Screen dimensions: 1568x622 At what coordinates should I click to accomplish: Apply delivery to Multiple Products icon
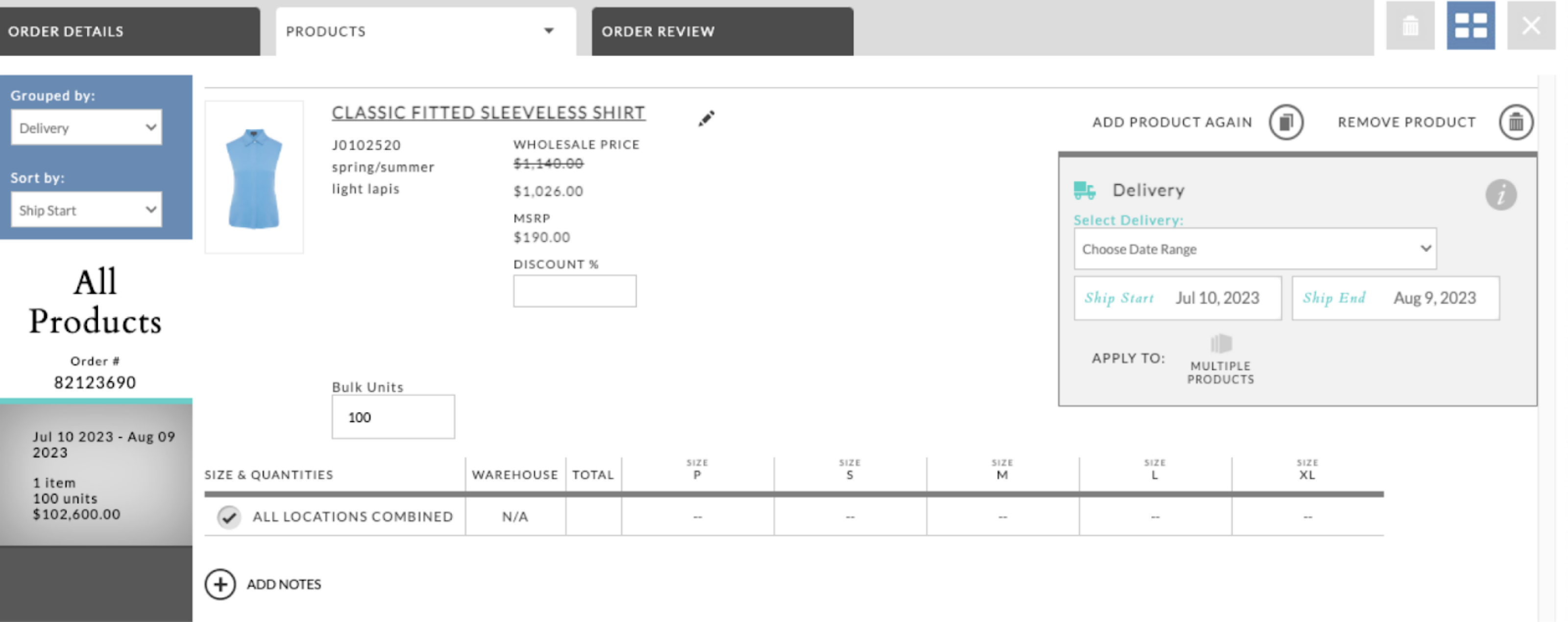tap(1221, 344)
